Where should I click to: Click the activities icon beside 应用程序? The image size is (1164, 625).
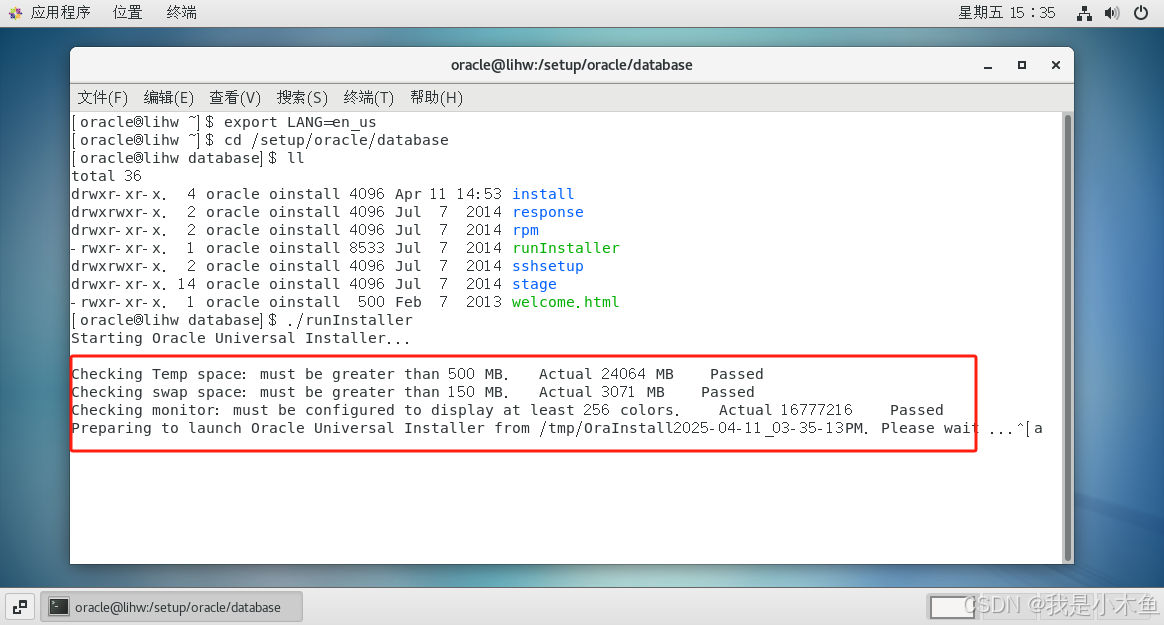click(x=15, y=13)
